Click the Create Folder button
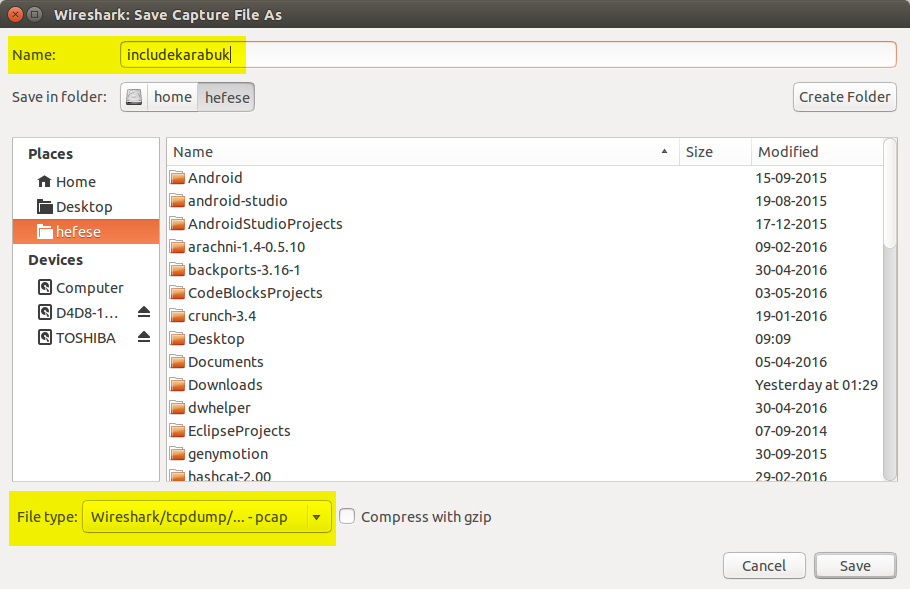Screen dimensions: 910x589 844,97
